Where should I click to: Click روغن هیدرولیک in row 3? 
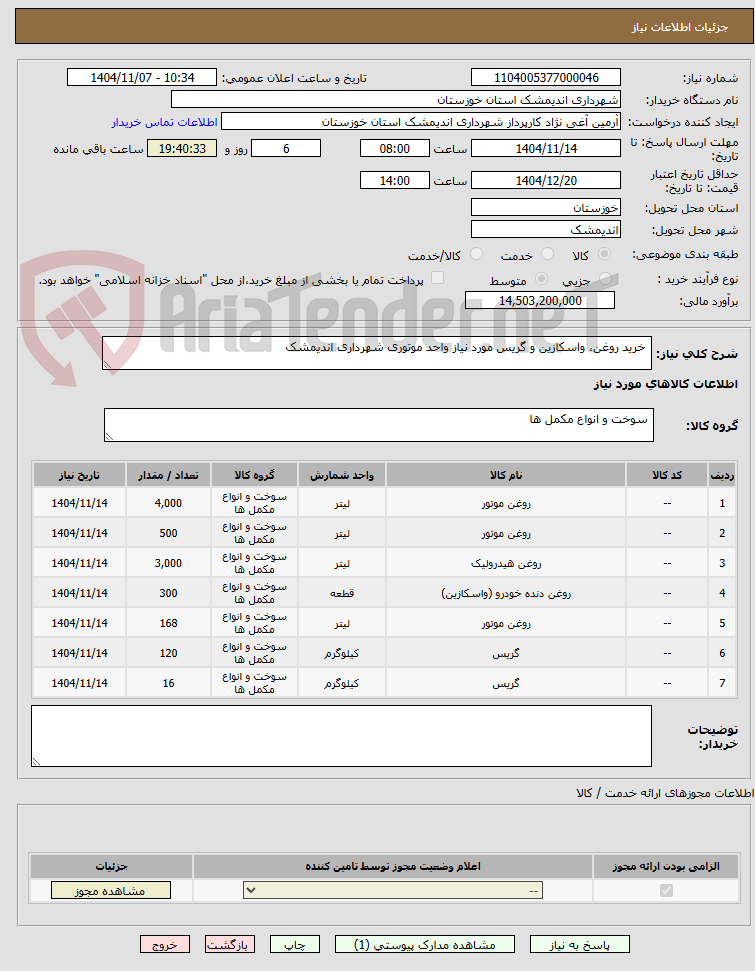coord(505,564)
